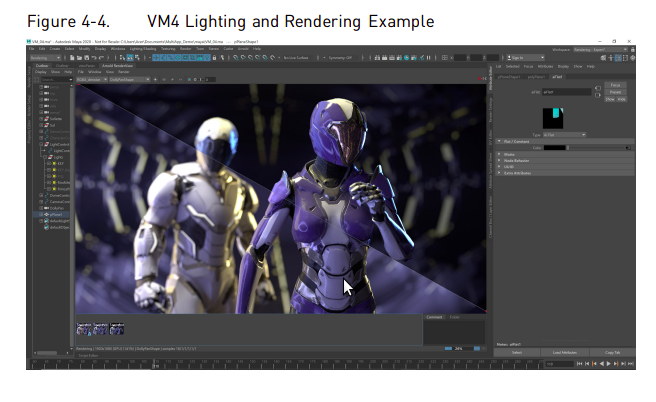
Task: Switch to the pPlaneShape1 tab
Action: click(509, 77)
